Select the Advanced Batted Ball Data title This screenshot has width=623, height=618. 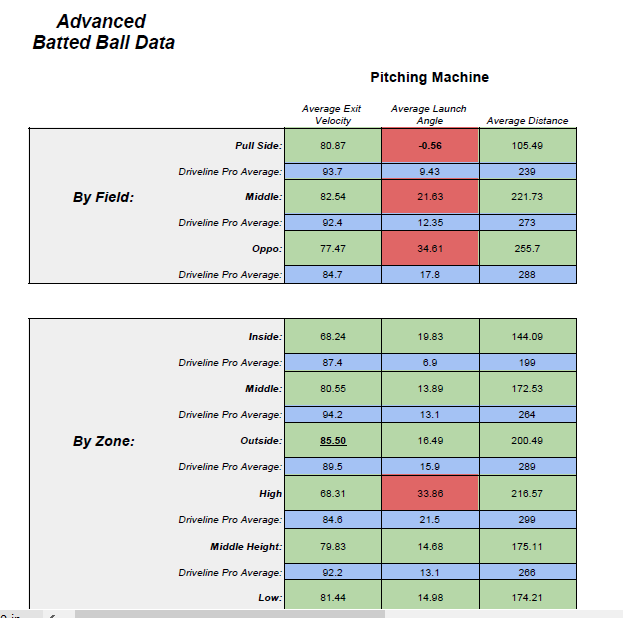tap(103, 32)
